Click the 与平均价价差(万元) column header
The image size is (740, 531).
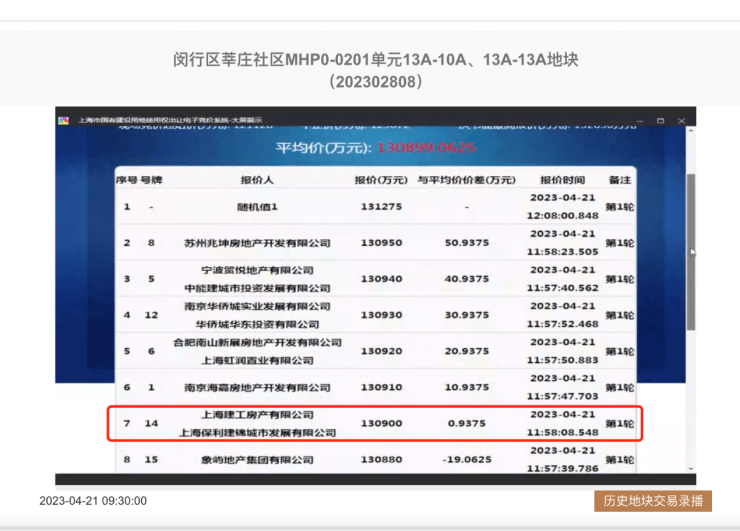tap(466, 180)
